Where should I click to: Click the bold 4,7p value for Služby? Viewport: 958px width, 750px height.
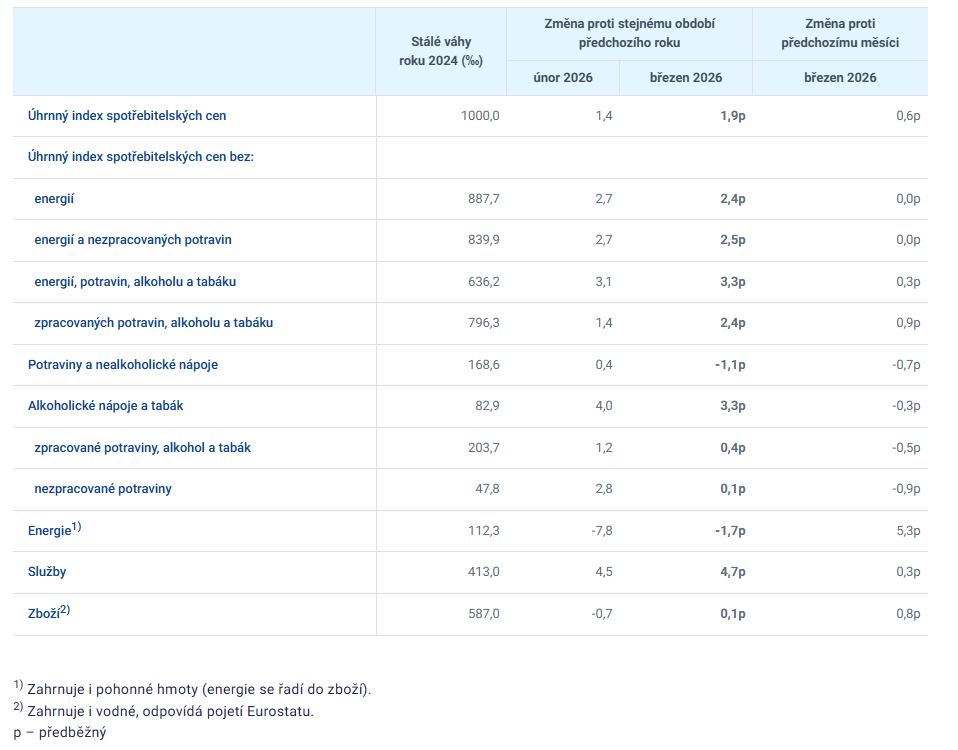point(733,572)
